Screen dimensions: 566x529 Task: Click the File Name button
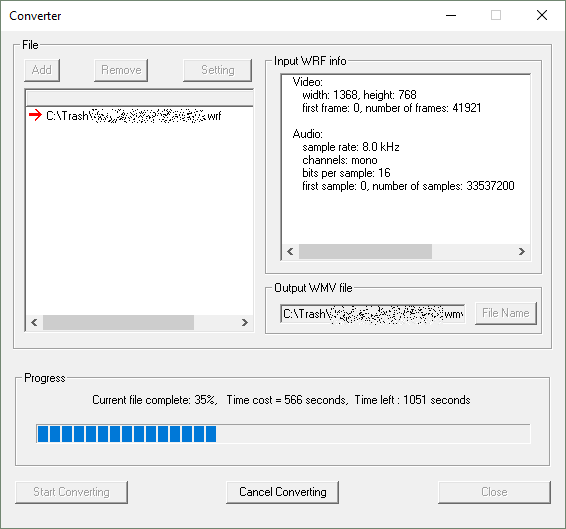tap(505, 313)
